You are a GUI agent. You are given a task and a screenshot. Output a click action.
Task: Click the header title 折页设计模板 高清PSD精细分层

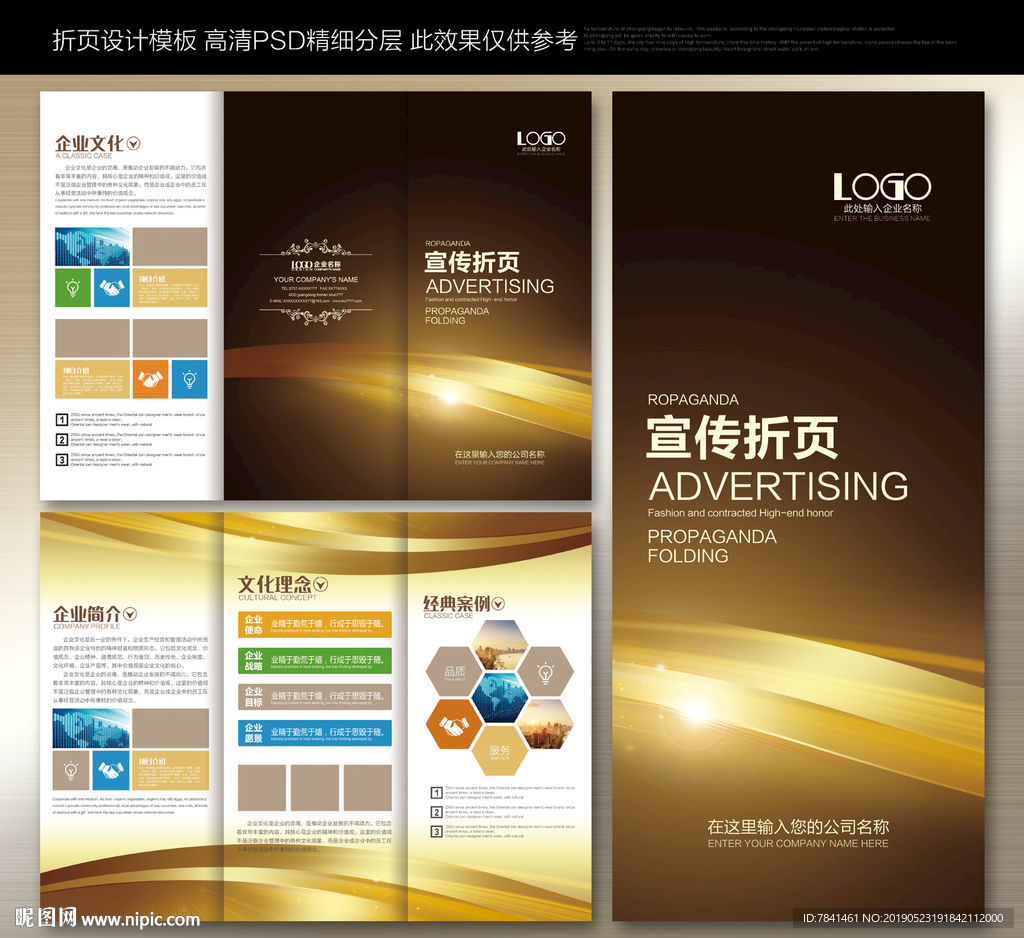227,40
